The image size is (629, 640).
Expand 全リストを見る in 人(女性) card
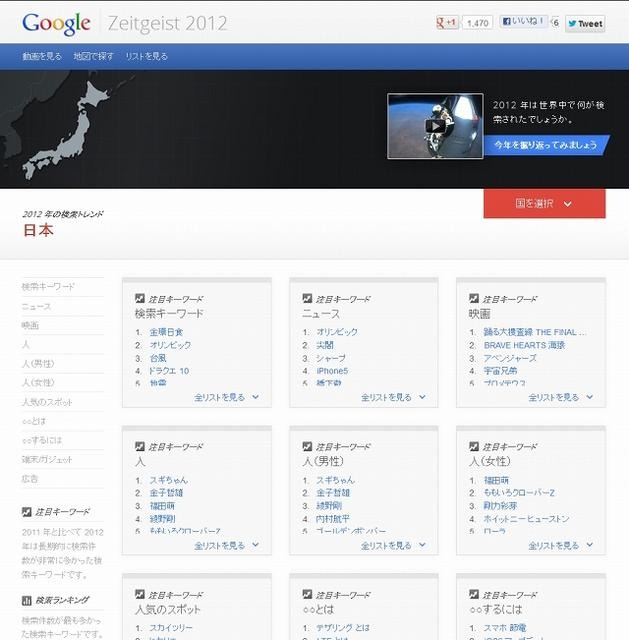(560, 545)
